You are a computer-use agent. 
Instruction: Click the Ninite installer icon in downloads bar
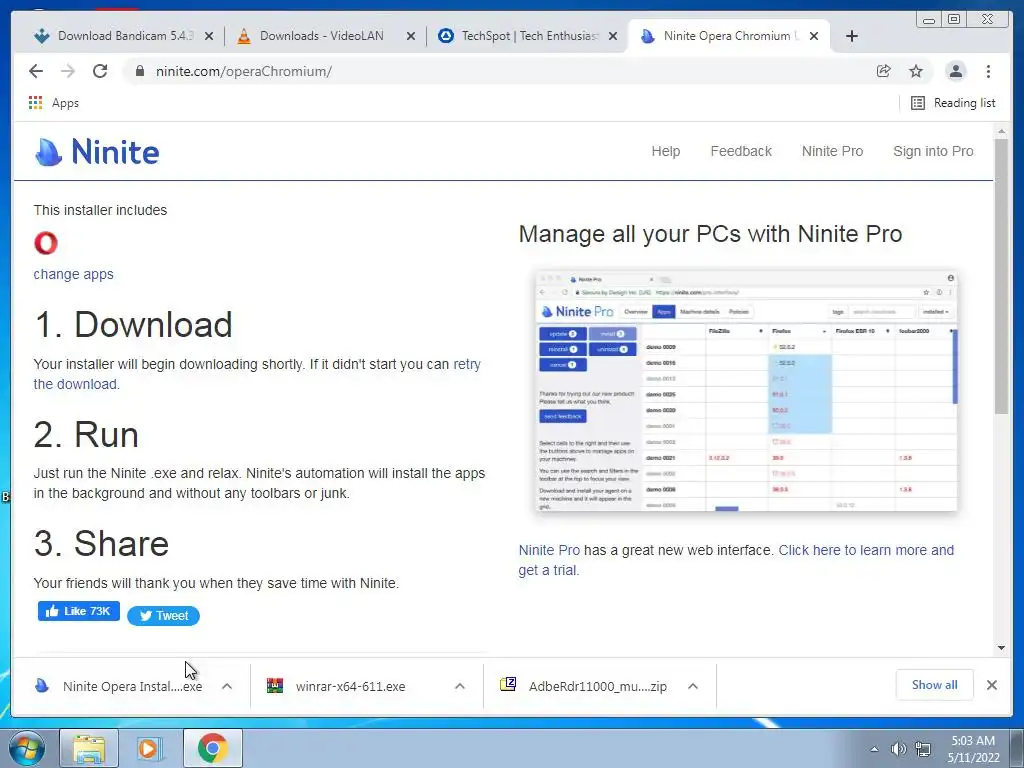pyautogui.click(x=42, y=685)
